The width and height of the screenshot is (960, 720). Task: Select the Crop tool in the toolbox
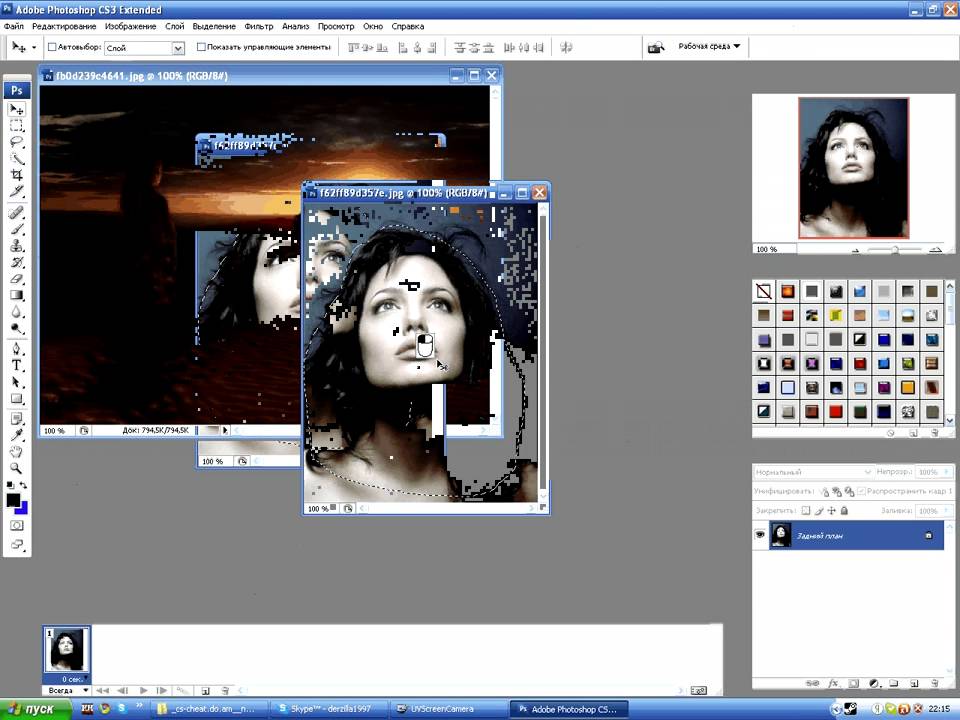pyautogui.click(x=17, y=175)
